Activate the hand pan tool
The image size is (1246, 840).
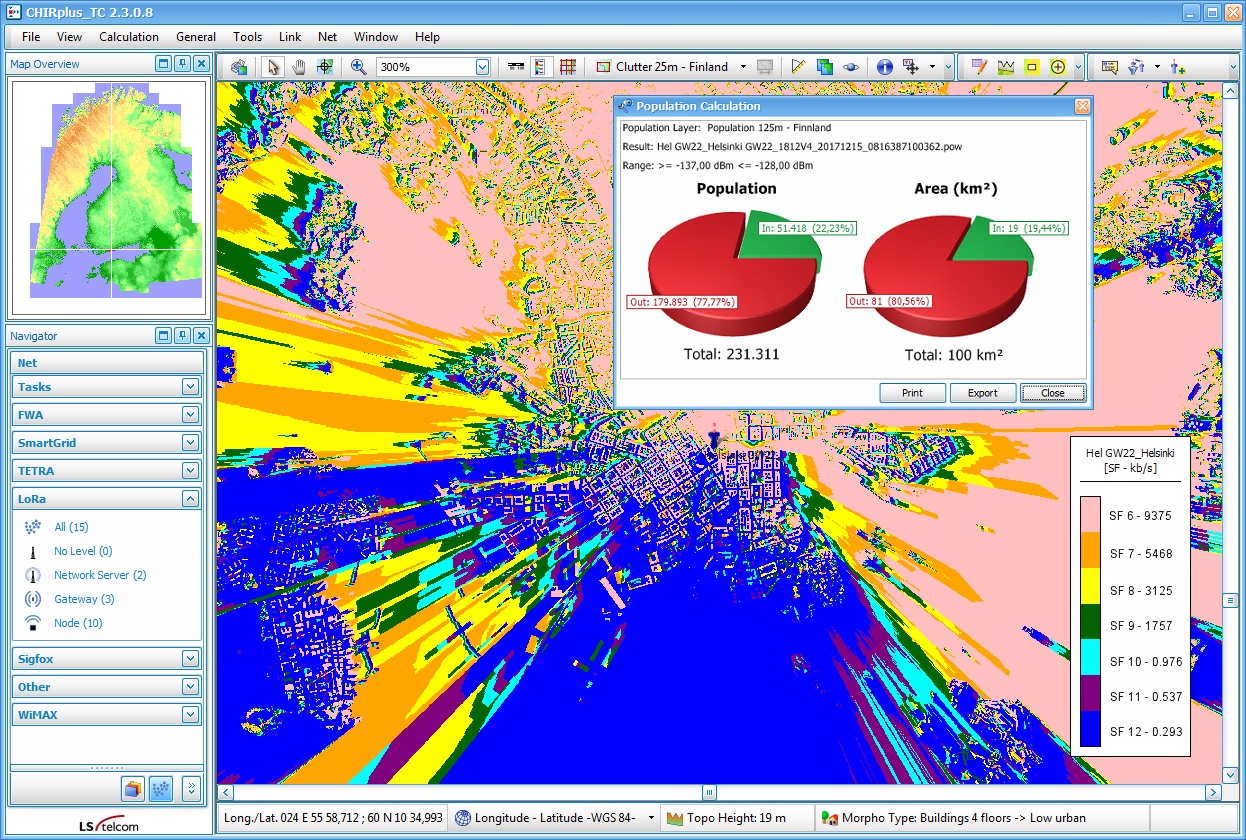pos(299,66)
